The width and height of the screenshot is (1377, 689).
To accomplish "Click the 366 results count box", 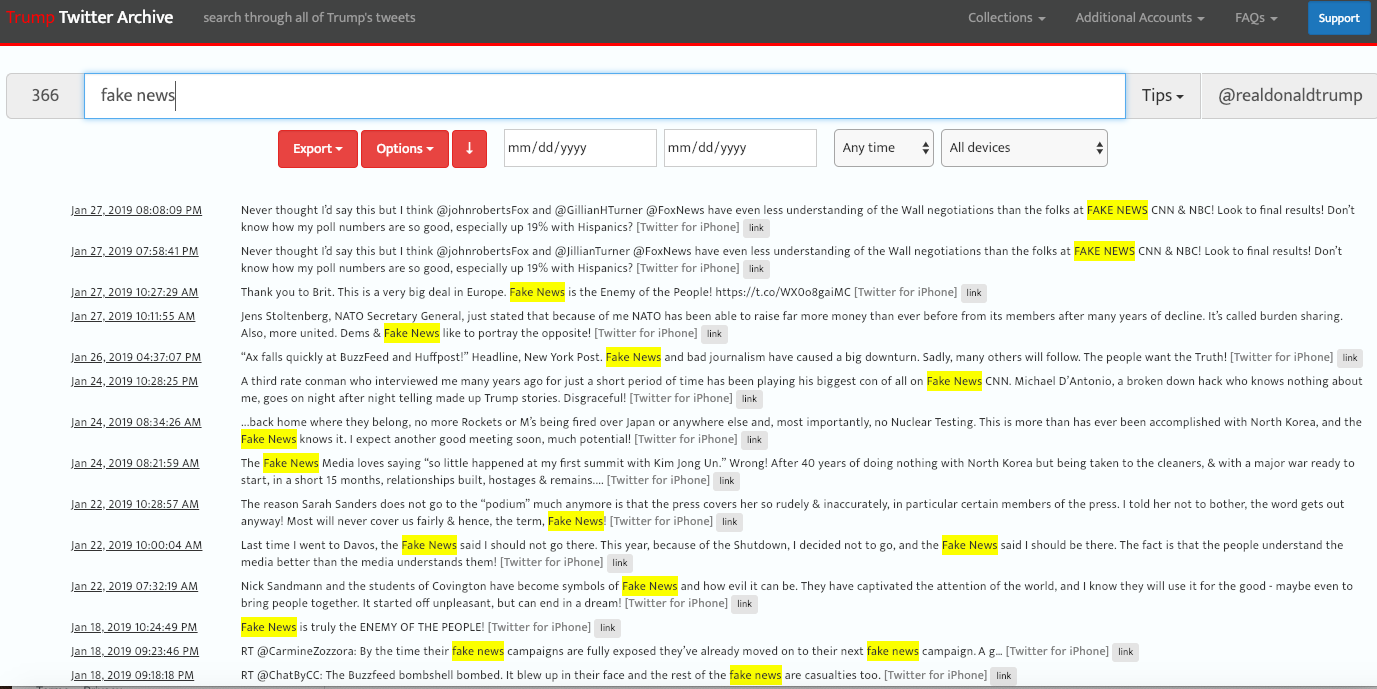I will point(45,96).
